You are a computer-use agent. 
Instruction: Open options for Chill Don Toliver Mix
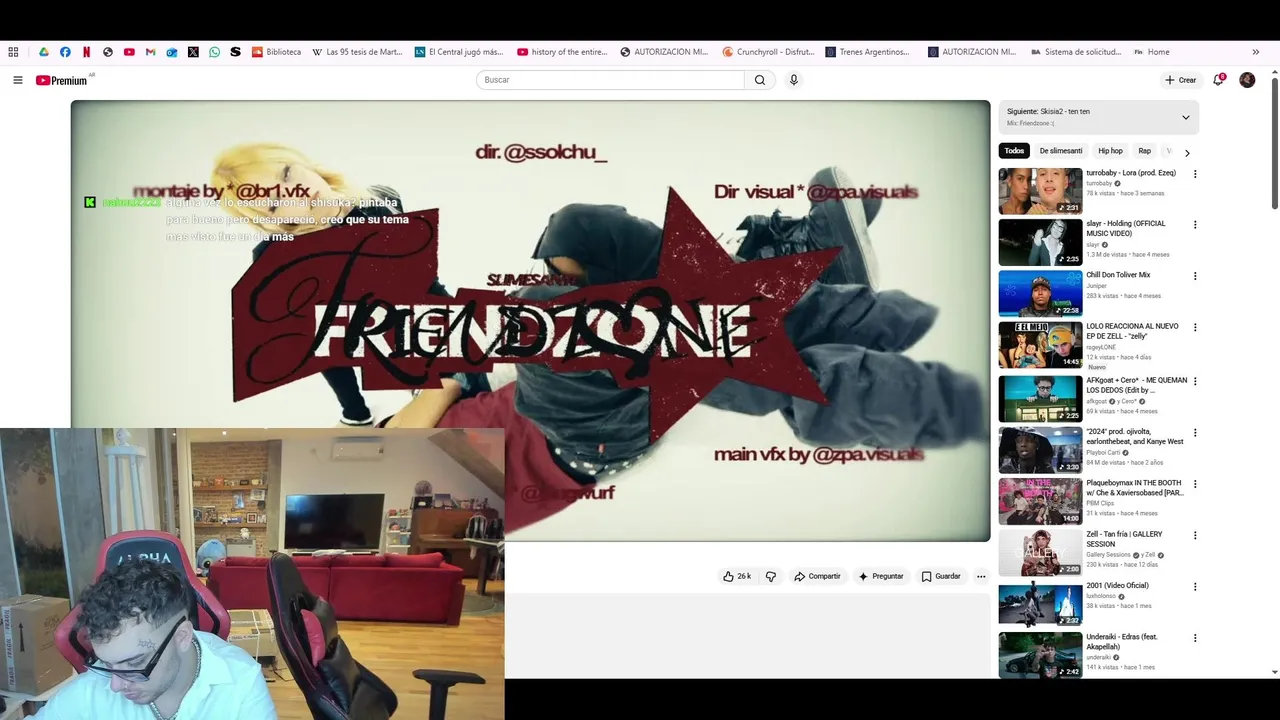1194,276
